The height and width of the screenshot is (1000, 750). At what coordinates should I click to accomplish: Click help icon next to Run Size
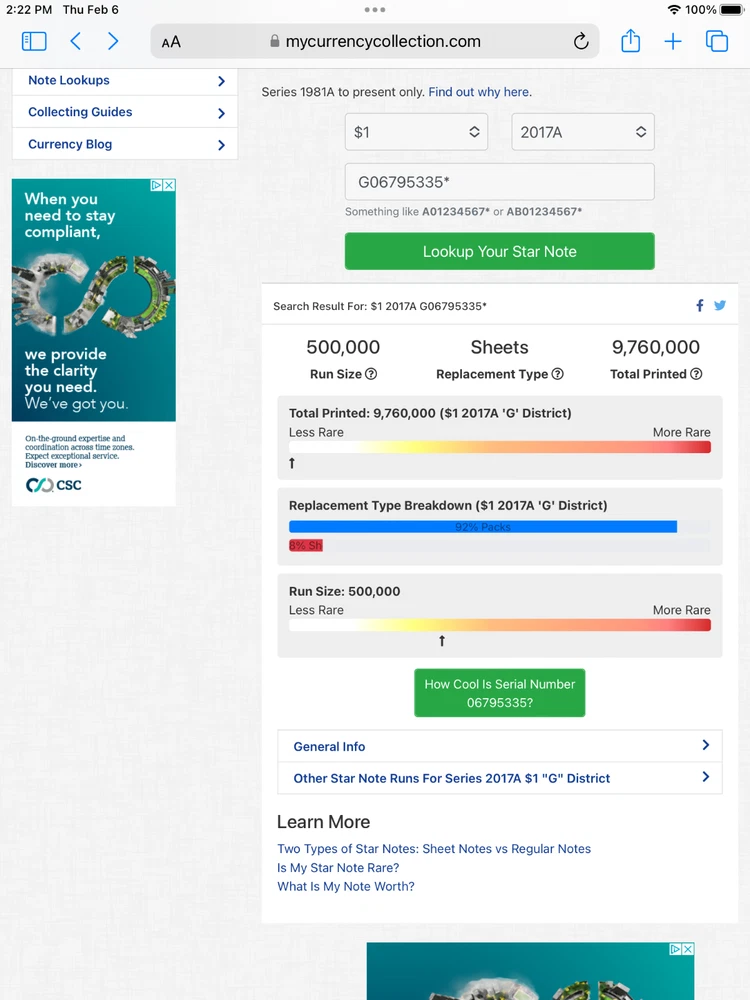click(x=371, y=374)
